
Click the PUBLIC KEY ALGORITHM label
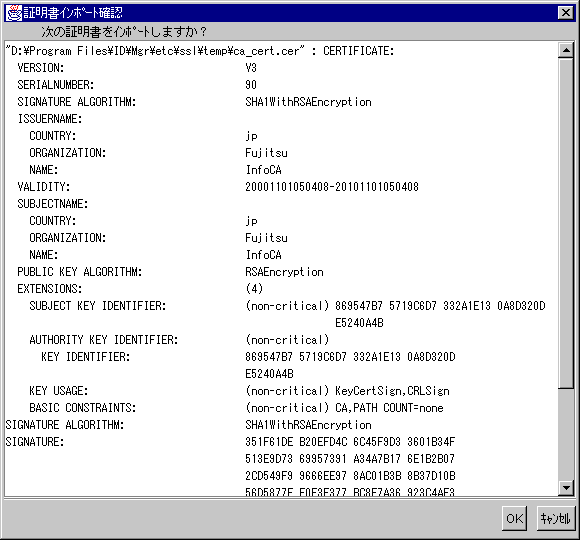click(x=80, y=272)
